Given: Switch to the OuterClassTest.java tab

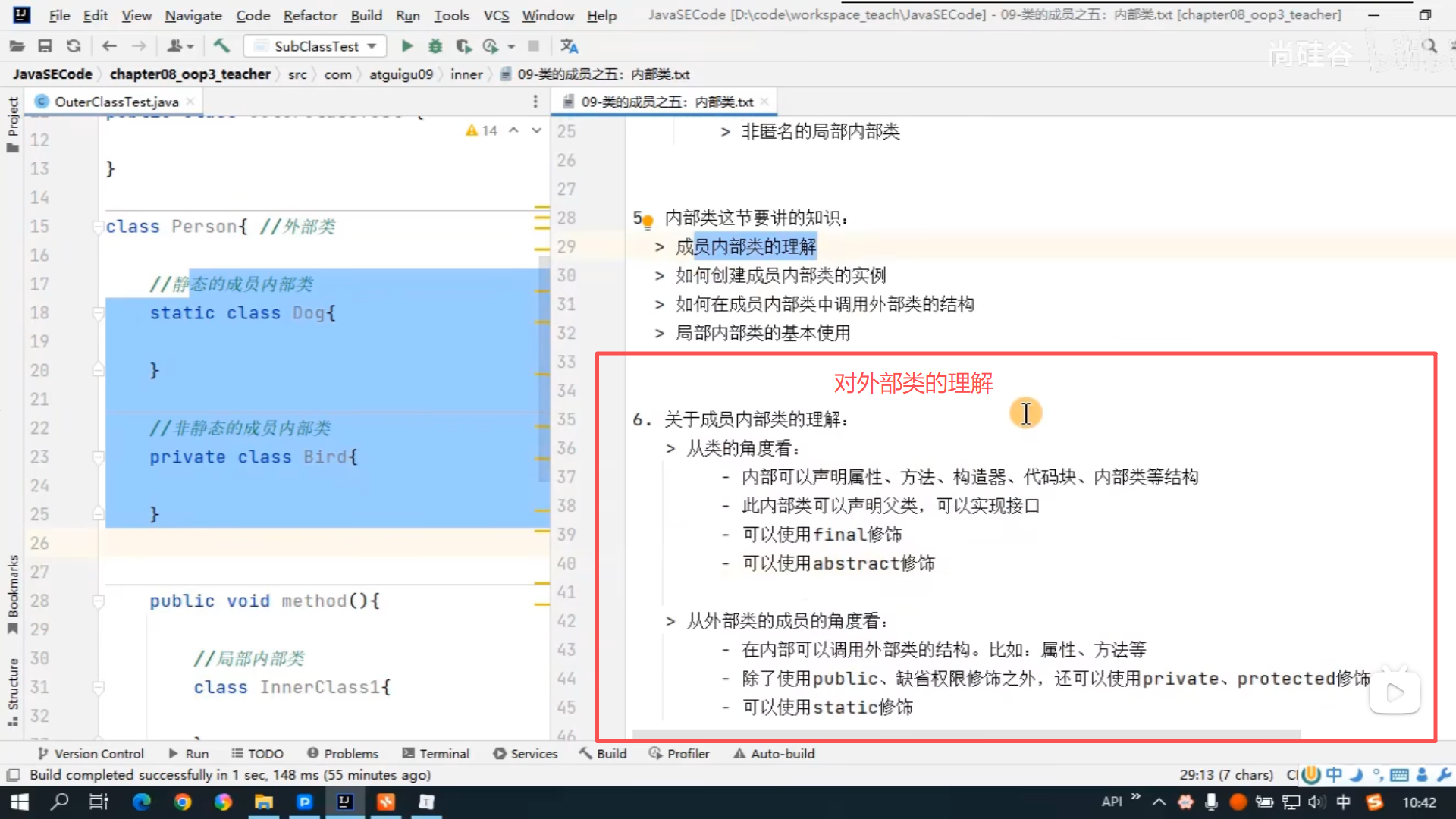Looking at the screenshot, I should click(116, 102).
